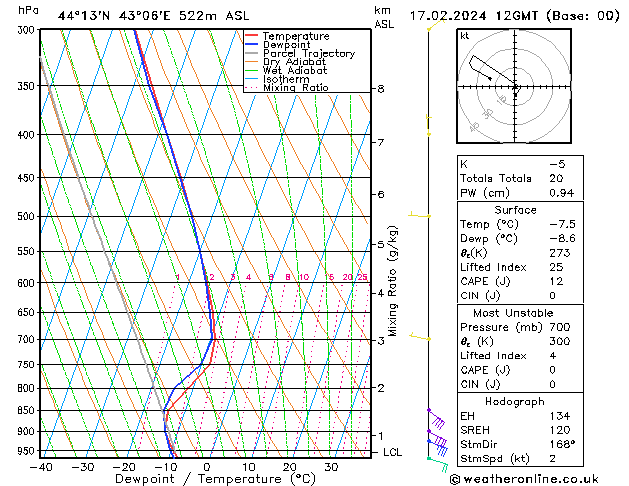Click the surface θe value 273

(560, 253)
